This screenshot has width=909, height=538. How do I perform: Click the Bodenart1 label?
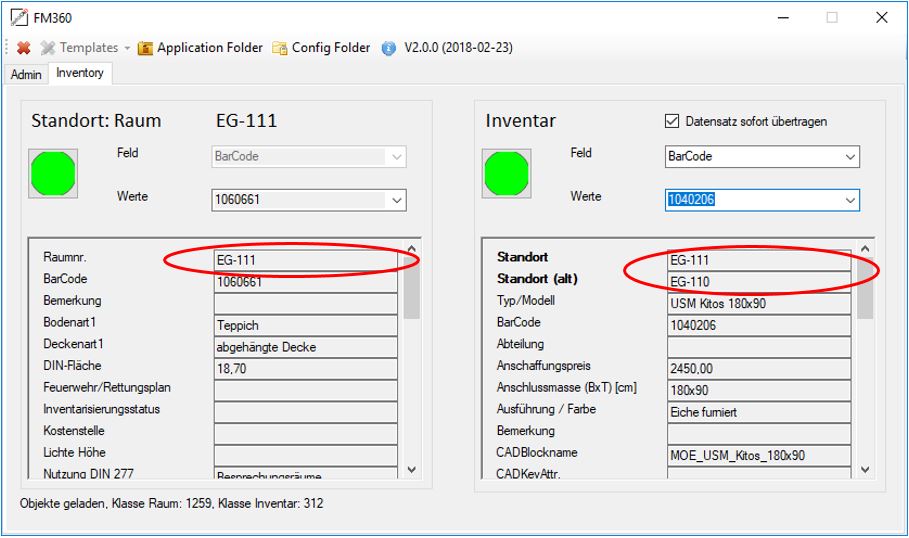tap(70, 322)
